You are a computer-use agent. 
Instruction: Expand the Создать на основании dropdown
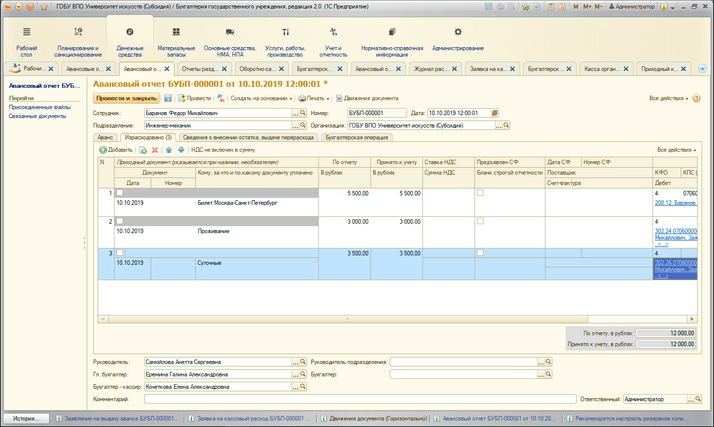click(x=262, y=99)
